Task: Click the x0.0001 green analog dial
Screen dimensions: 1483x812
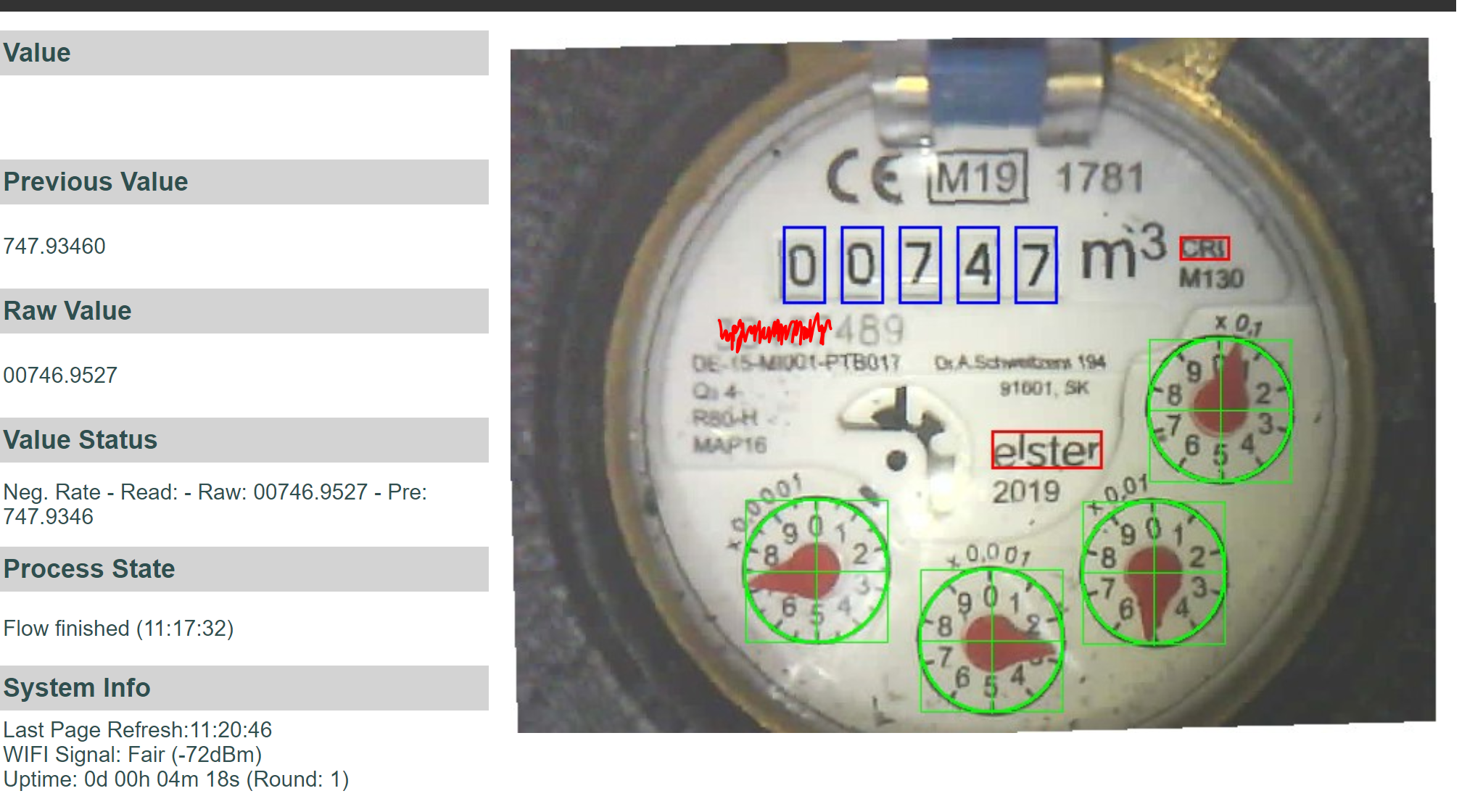Action: [x=817, y=571]
